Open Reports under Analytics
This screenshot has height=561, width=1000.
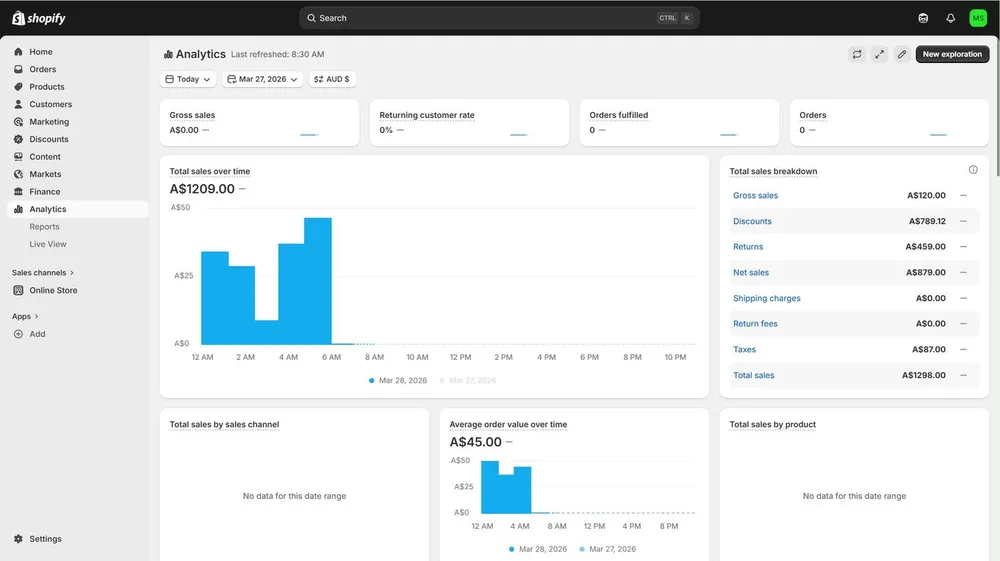(x=44, y=226)
